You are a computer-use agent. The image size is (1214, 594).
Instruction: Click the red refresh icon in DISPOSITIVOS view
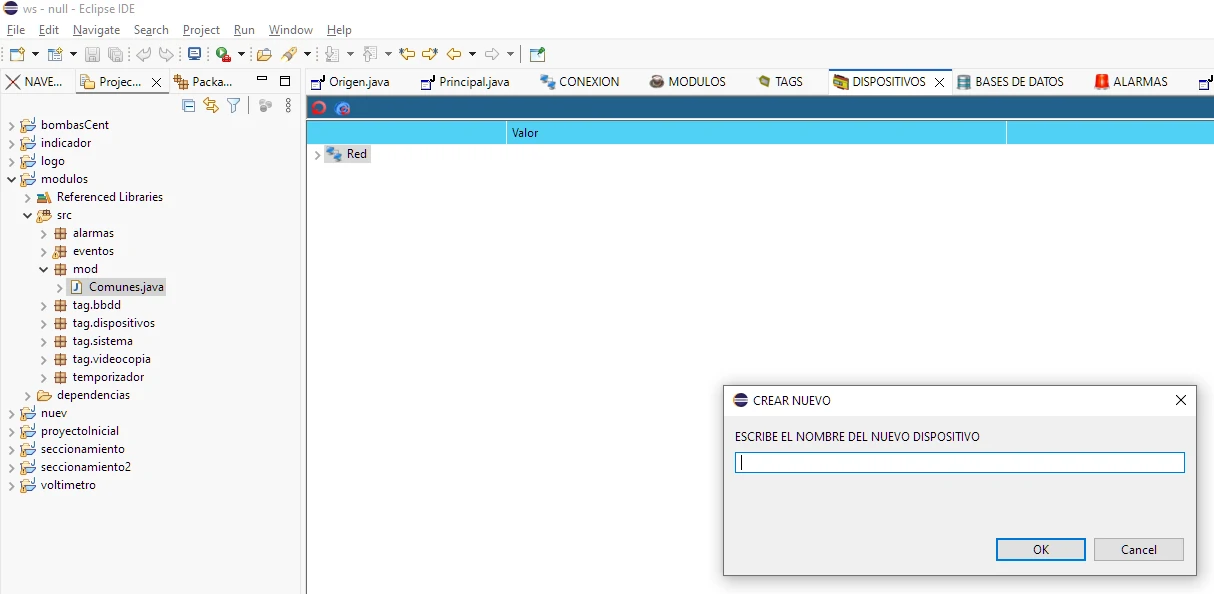[x=318, y=107]
